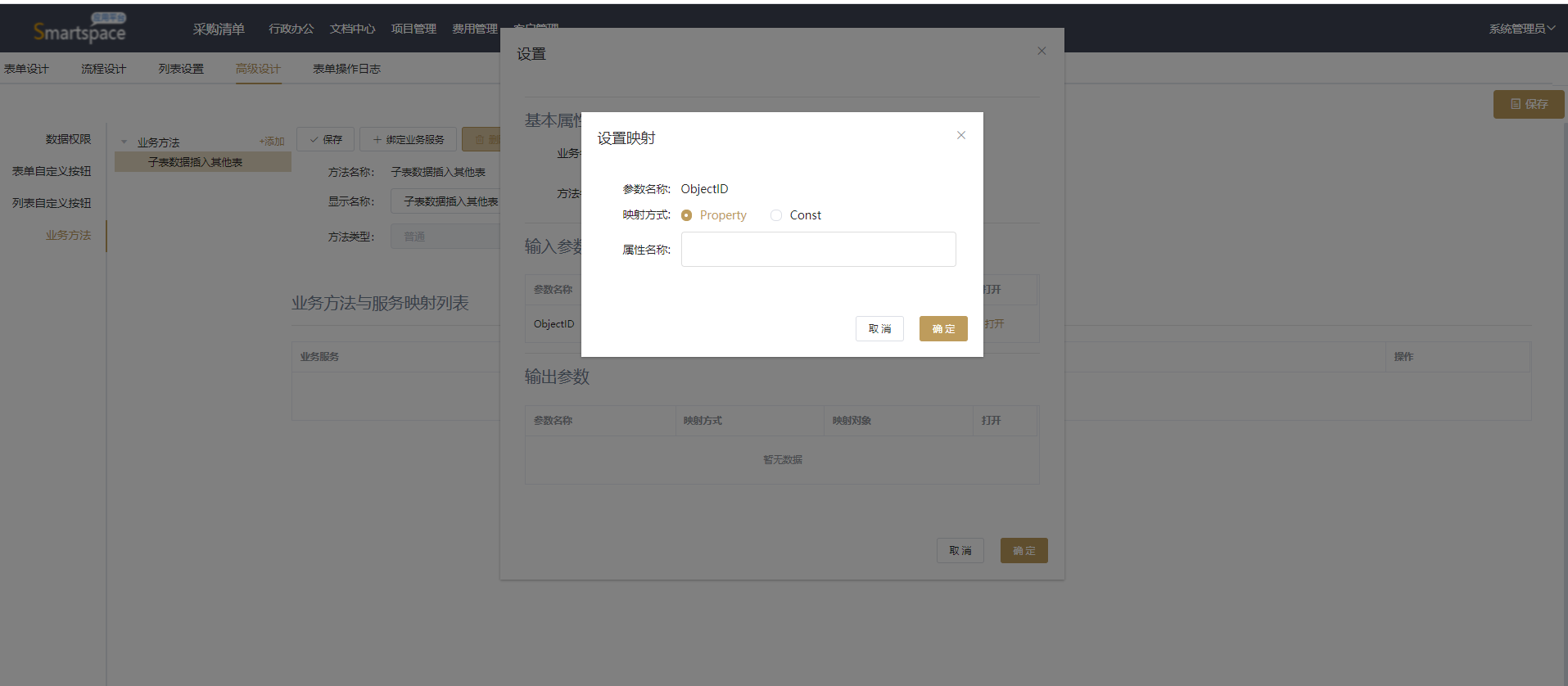Open the 费用管理 top menu
This screenshot has width=1568, height=686.
tap(475, 29)
